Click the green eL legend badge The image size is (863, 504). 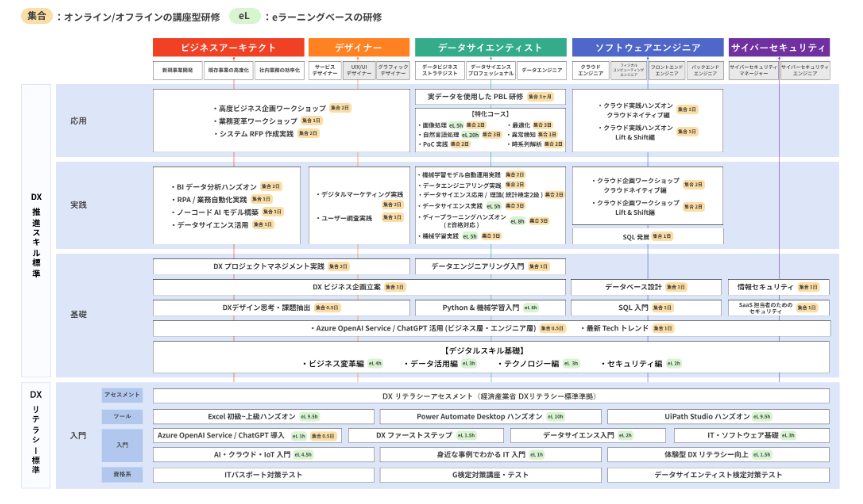[243, 17]
